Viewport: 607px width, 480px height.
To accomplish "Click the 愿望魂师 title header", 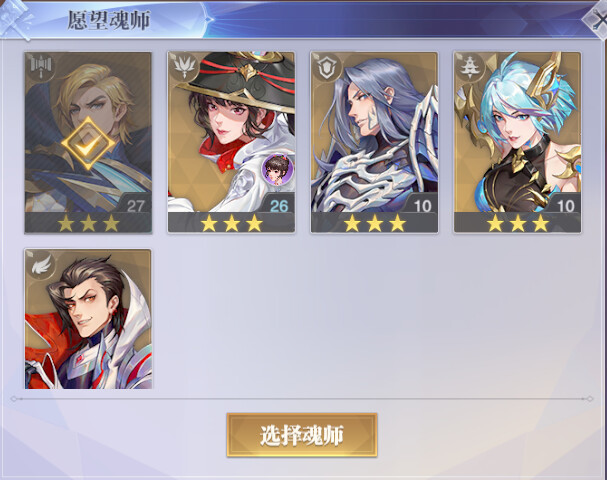I will (x=109, y=20).
